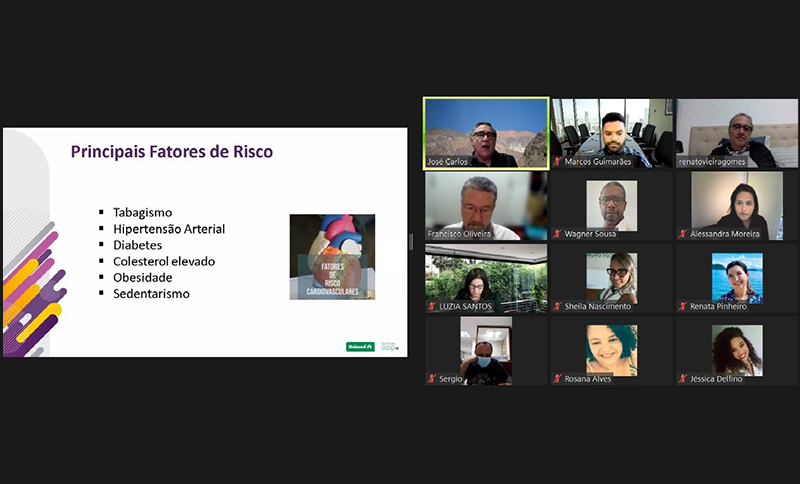
Task: Click the coop logo on slide
Action: (390, 347)
